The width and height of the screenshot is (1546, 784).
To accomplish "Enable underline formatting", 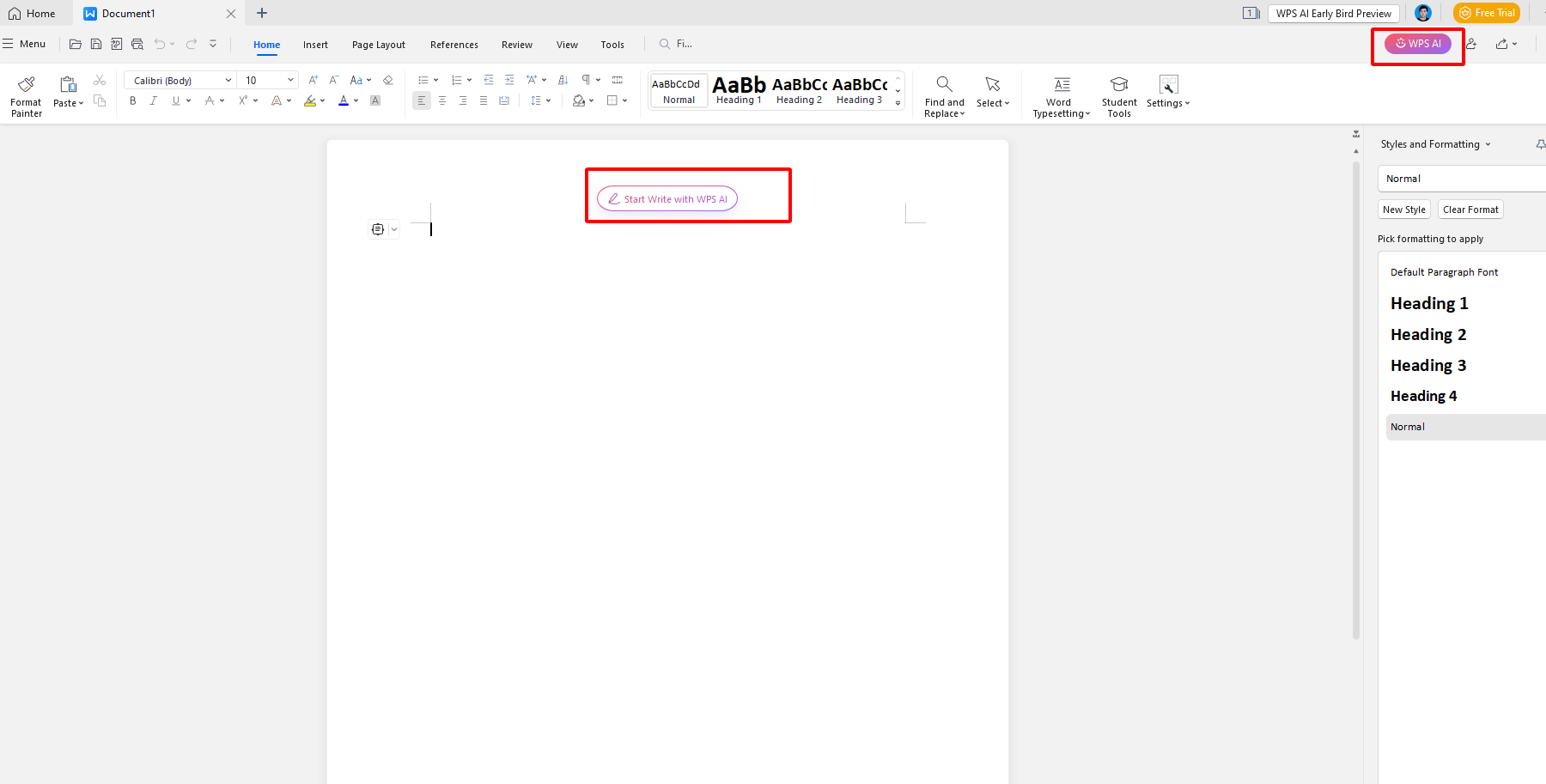I will [x=174, y=100].
